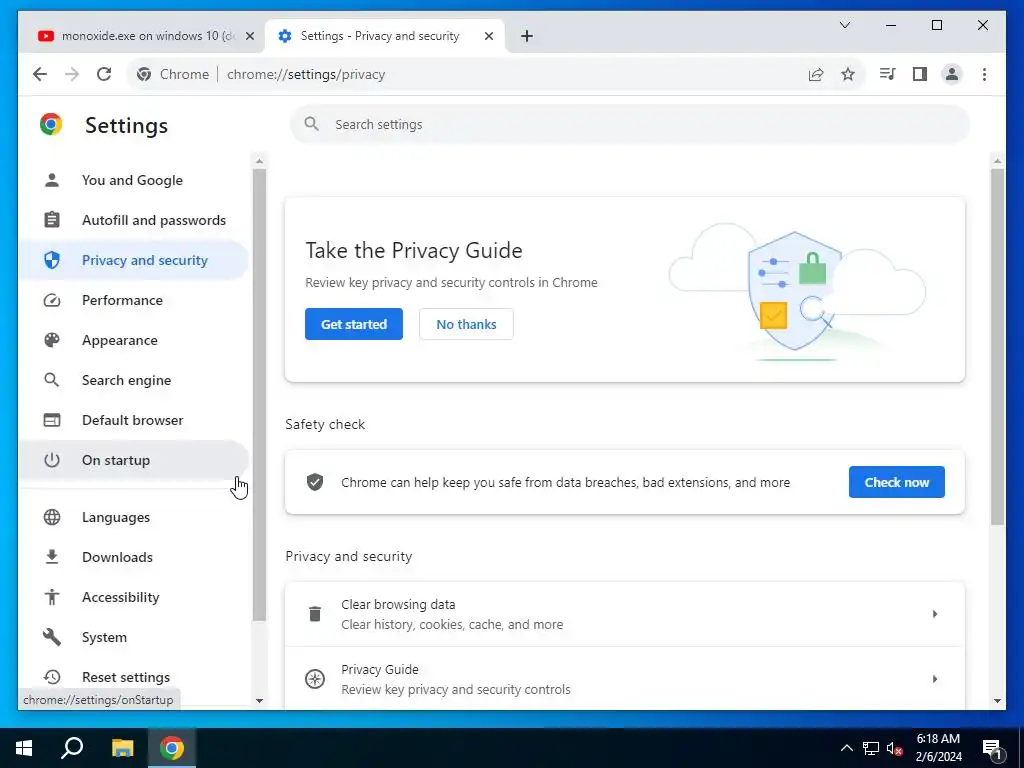1024x768 pixels.
Task: Go to Appearance settings
Action: tap(133, 340)
